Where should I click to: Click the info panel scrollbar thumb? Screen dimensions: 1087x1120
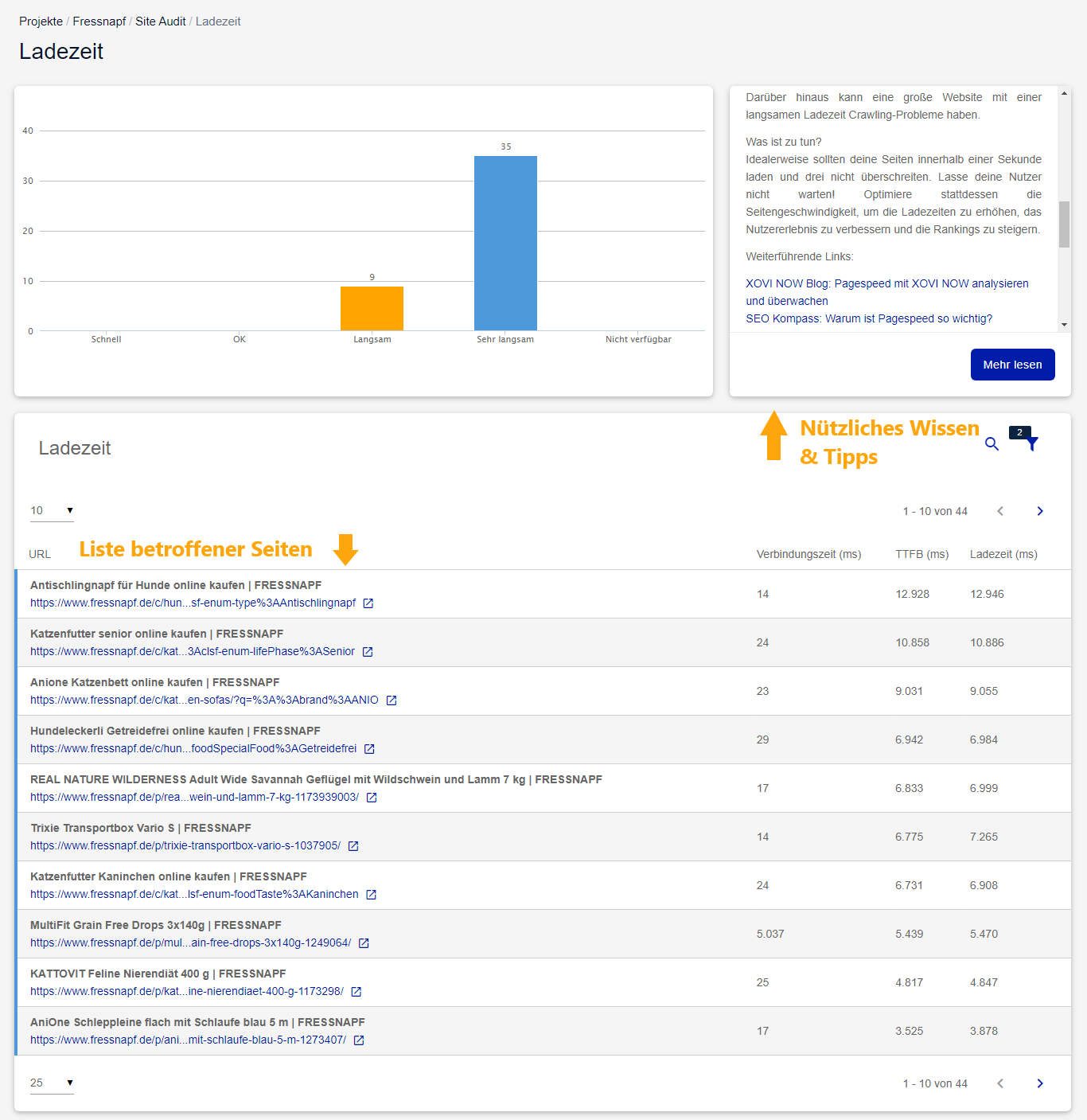point(1064,224)
